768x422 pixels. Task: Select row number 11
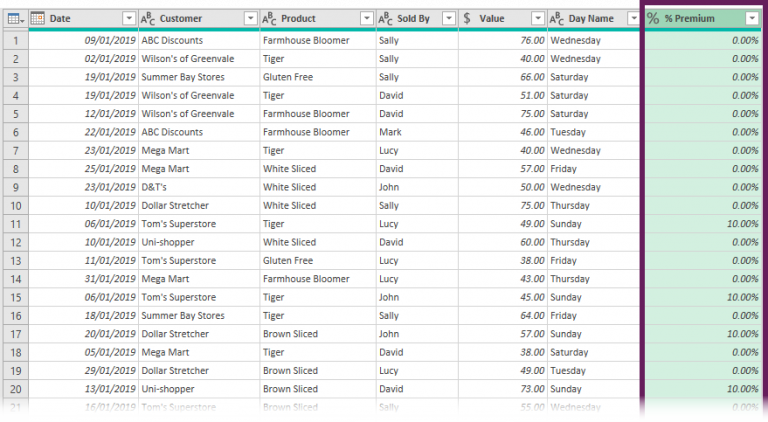[14, 224]
